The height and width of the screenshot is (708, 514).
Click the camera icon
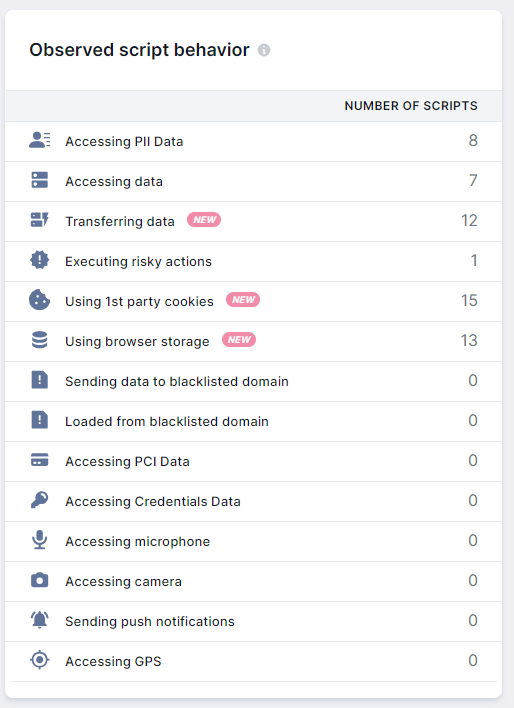tap(40, 580)
